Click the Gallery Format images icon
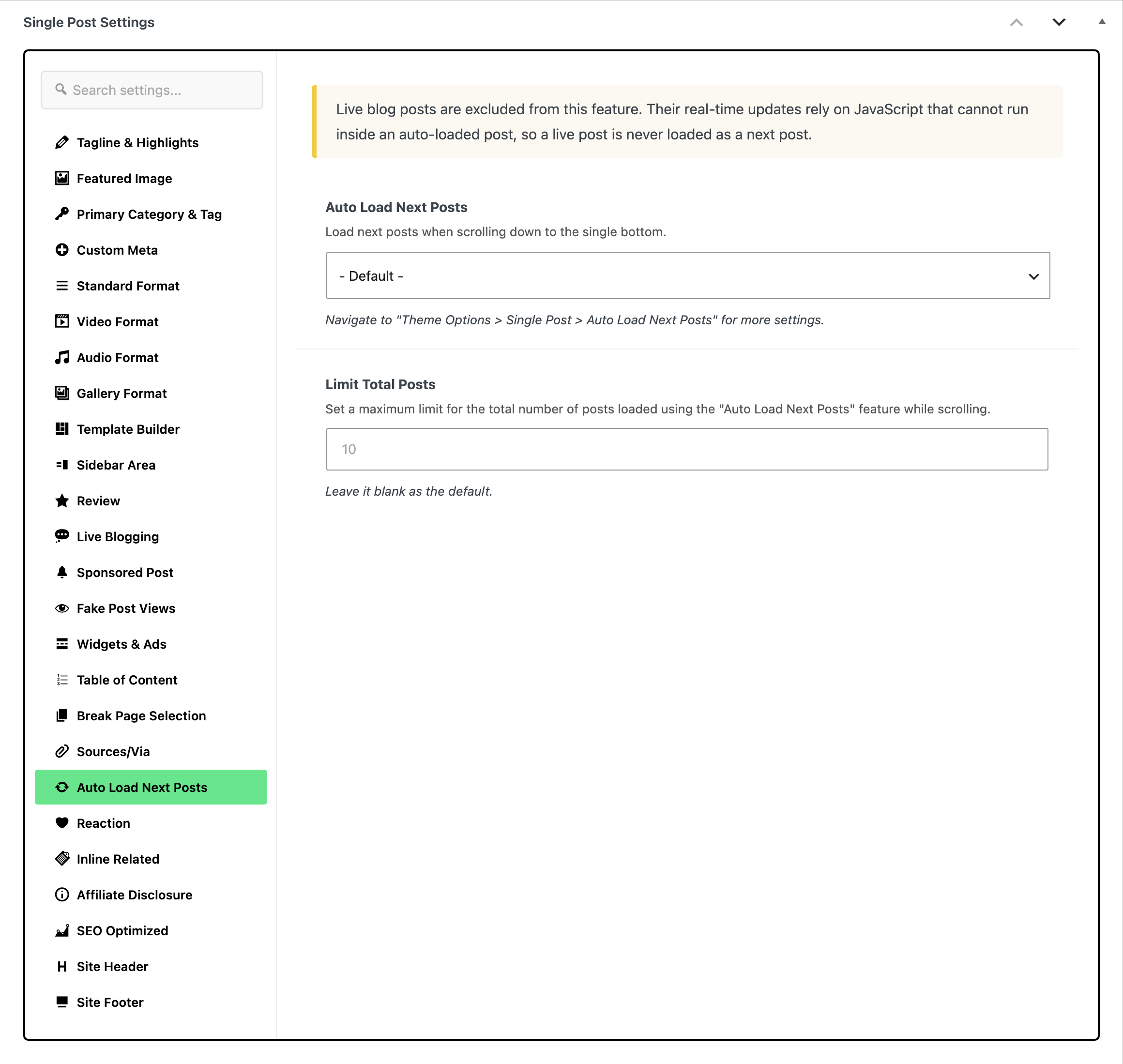 coord(62,393)
